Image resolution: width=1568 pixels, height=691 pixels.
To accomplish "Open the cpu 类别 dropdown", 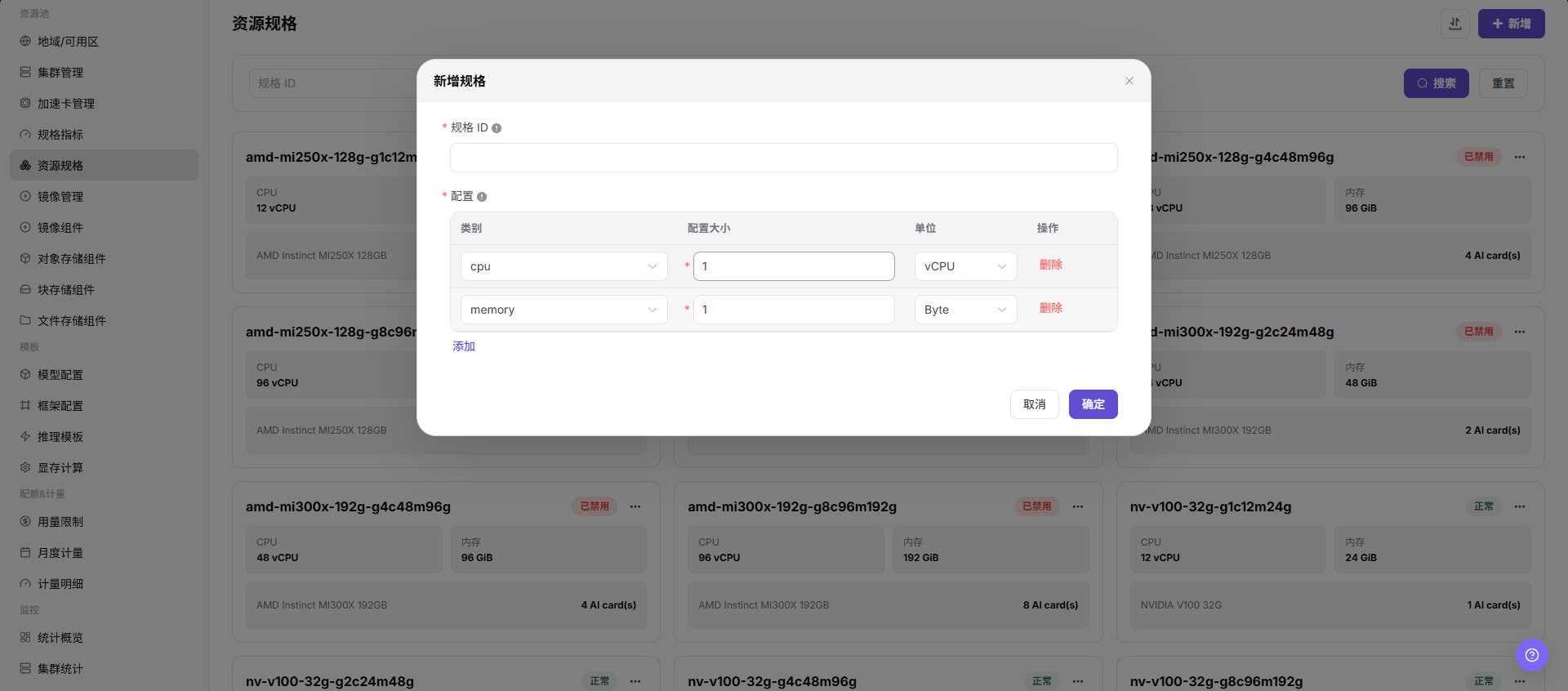I will 564,266.
